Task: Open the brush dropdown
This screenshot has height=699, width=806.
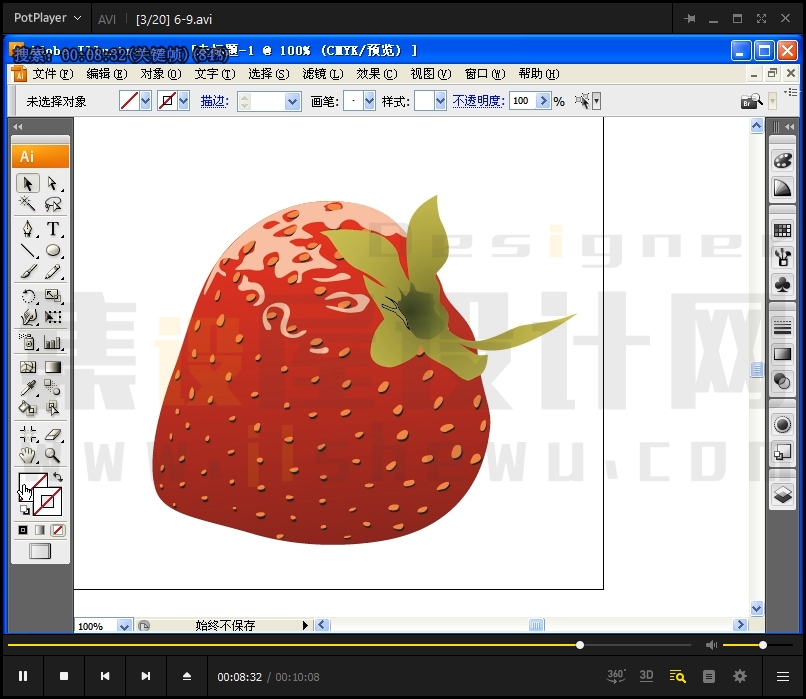Action: pyautogui.click(x=370, y=101)
